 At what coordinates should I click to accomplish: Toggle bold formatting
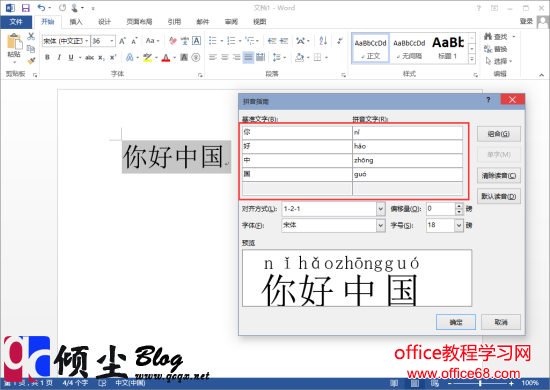(47, 58)
